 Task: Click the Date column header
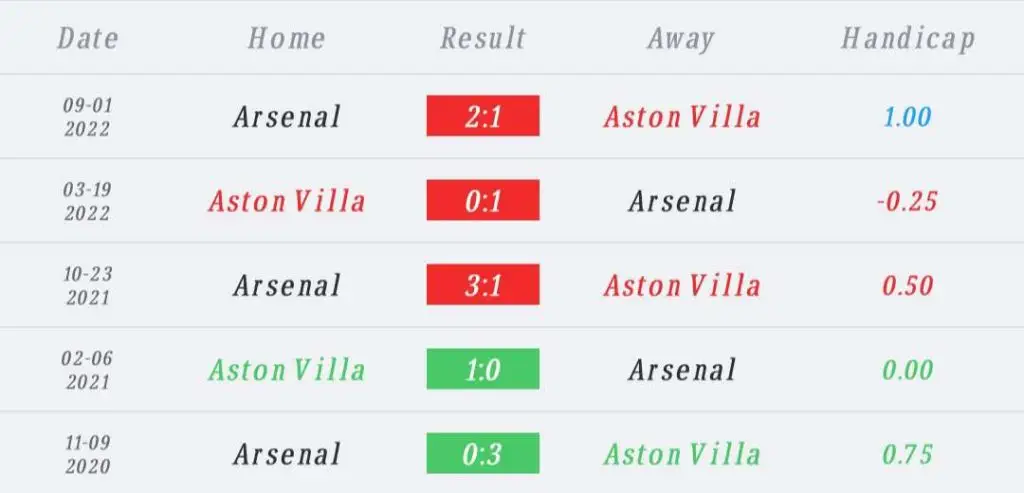tap(88, 38)
